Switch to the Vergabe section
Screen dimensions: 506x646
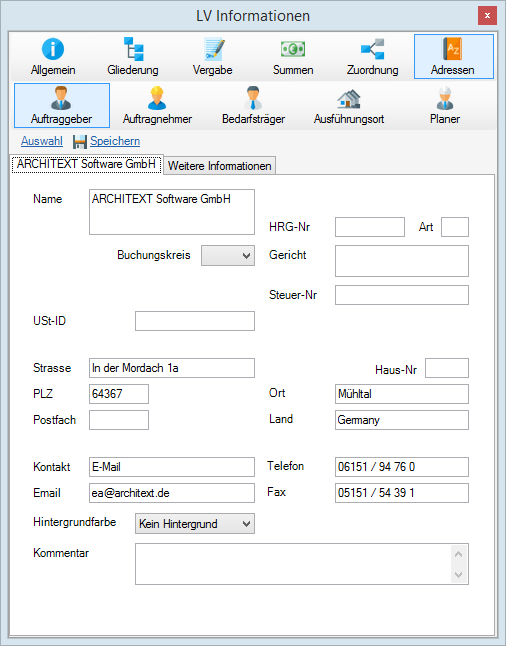point(213,57)
